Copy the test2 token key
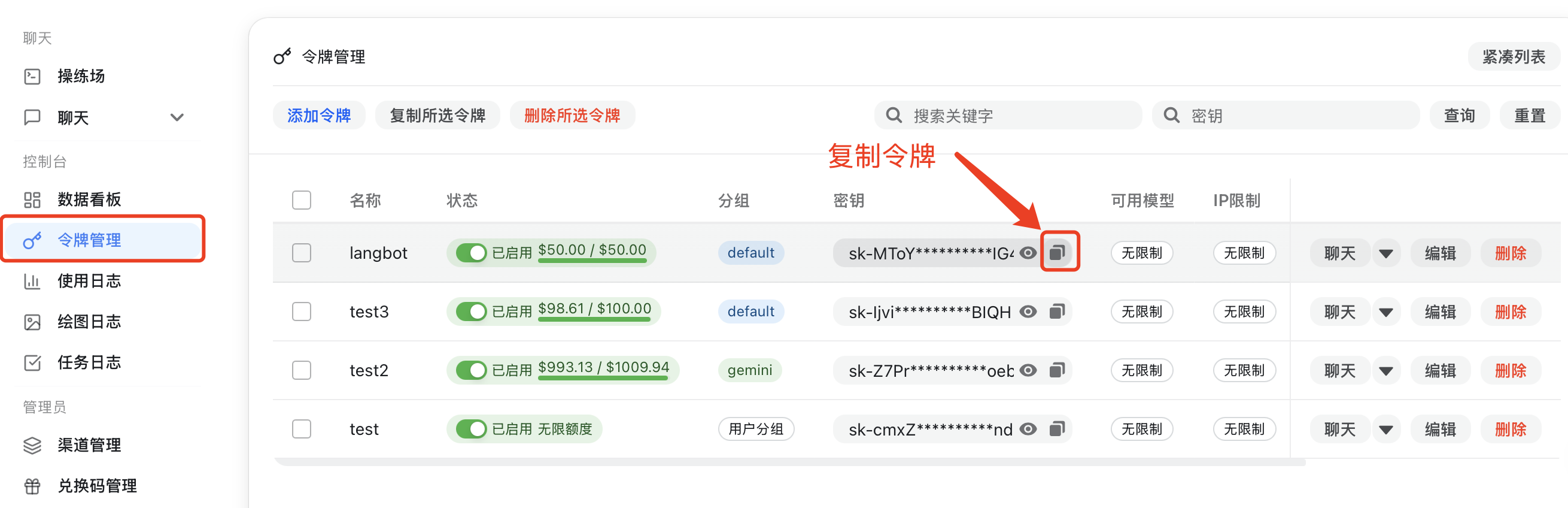The height and width of the screenshot is (508, 1568). point(1058,370)
